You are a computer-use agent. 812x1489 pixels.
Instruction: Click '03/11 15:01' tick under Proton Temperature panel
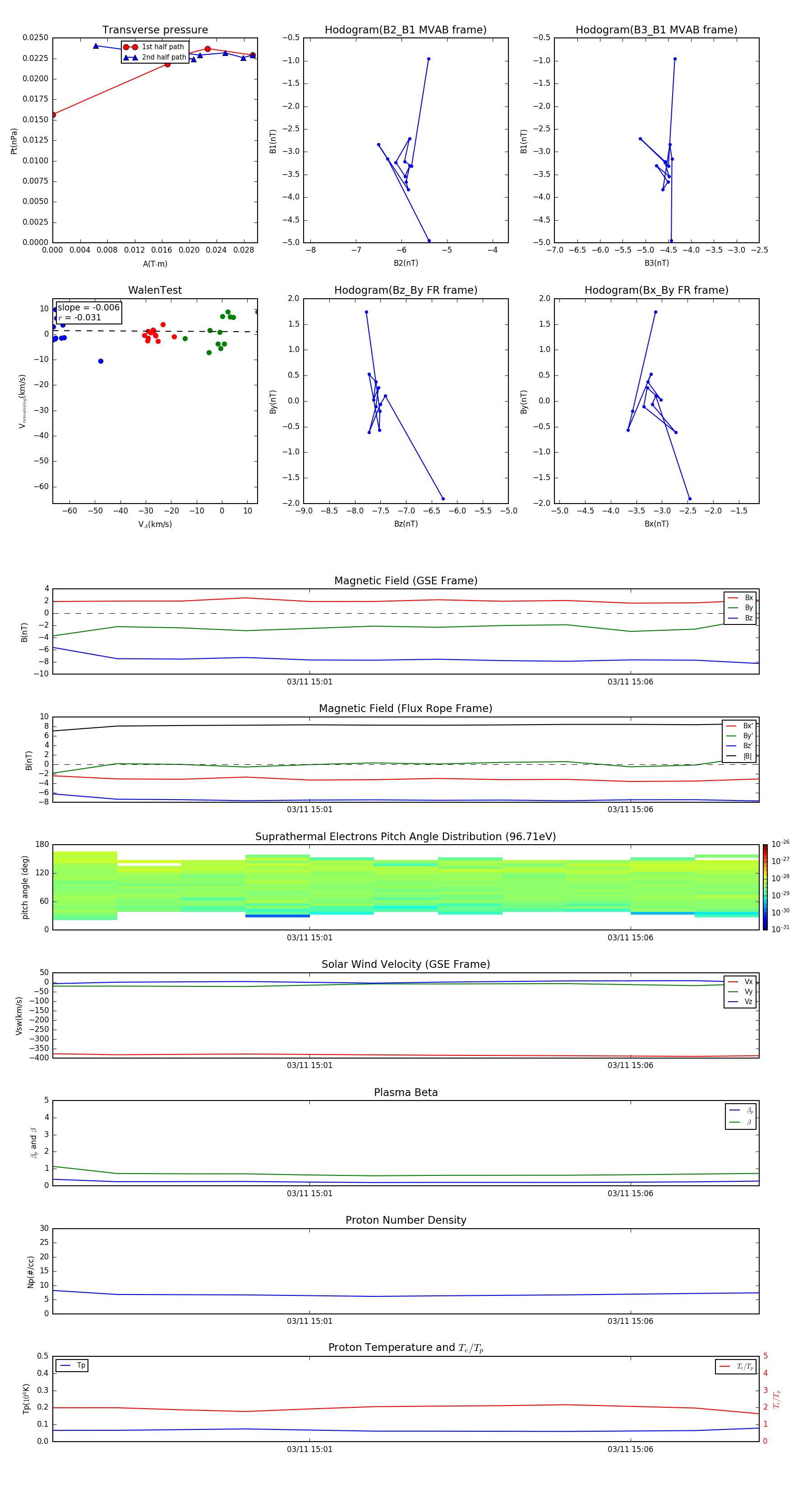pyautogui.click(x=310, y=1449)
